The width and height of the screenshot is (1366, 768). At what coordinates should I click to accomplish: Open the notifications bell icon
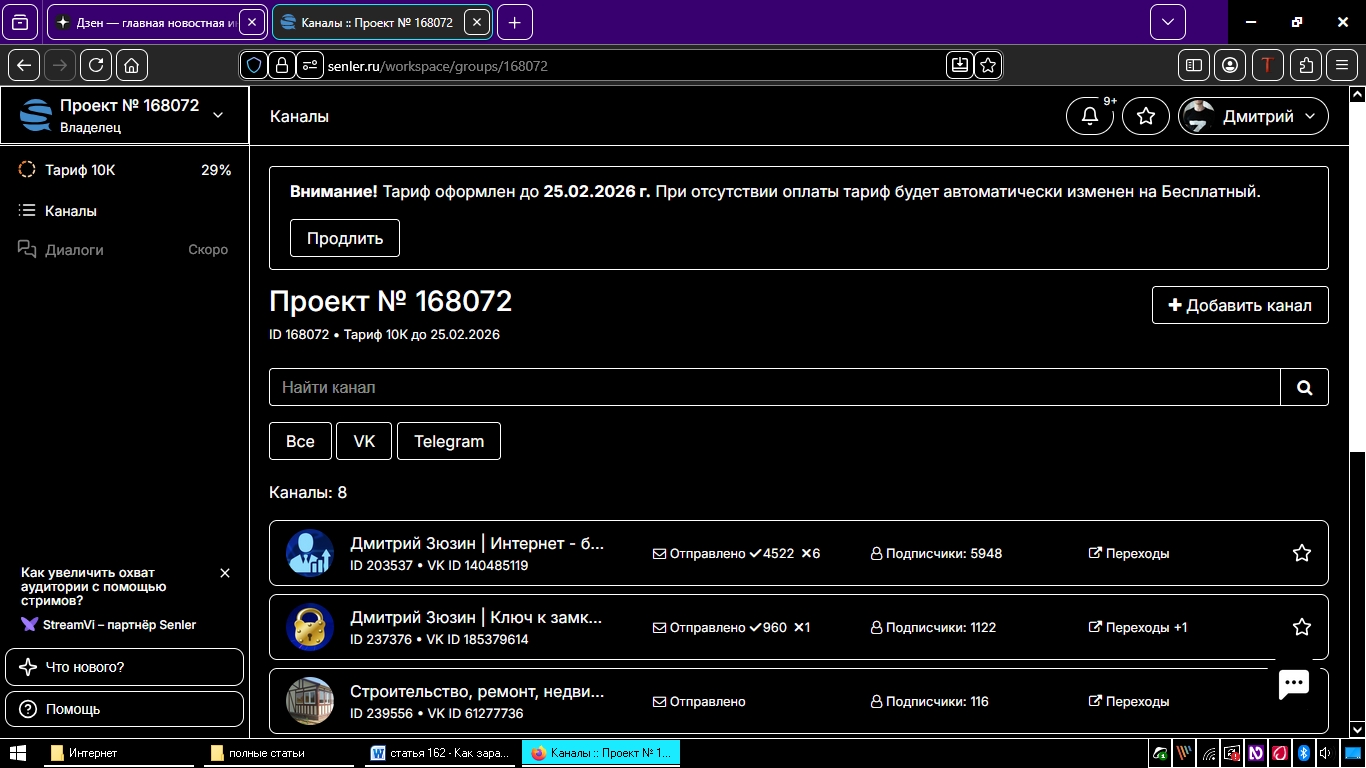tap(1090, 116)
